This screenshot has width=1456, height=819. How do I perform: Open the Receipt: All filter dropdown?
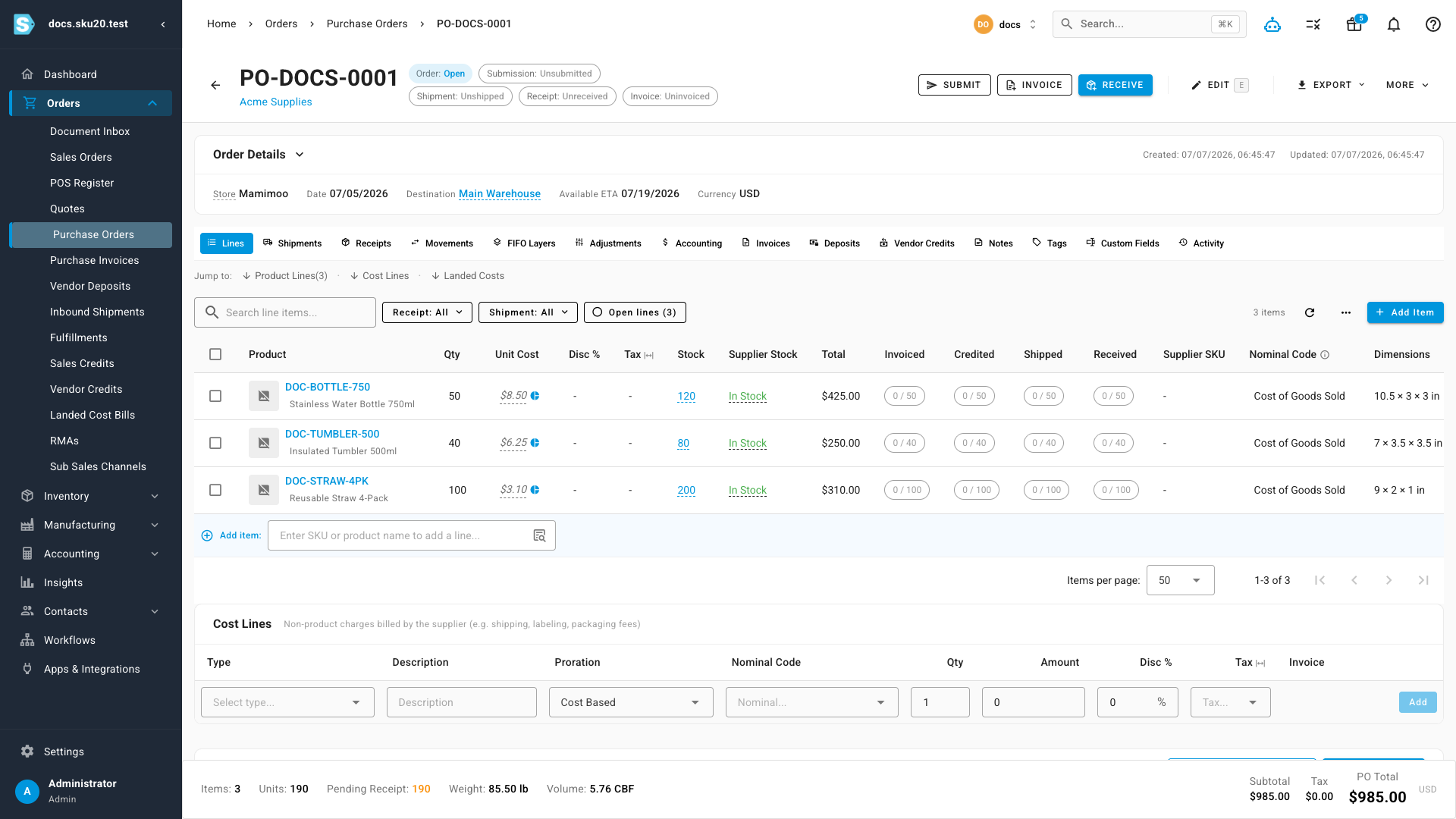[427, 312]
